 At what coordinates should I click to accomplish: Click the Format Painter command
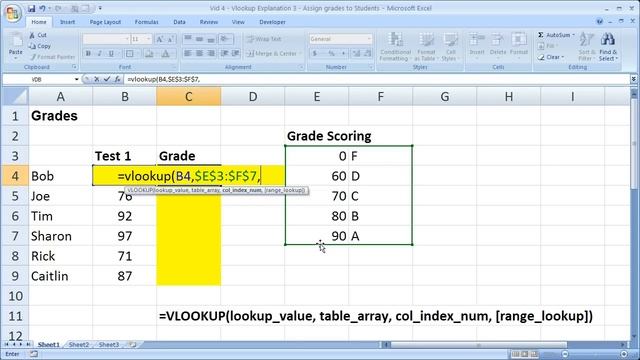coord(52,57)
